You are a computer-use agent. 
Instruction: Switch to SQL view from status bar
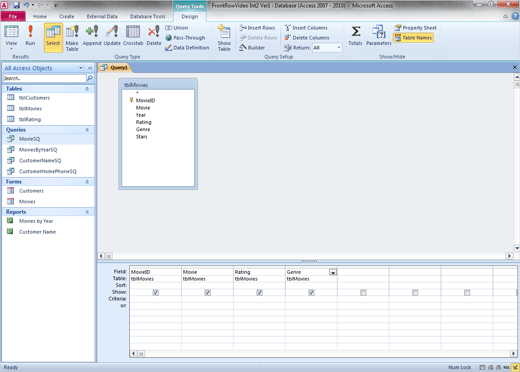pyautogui.click(x=507, y=367)
